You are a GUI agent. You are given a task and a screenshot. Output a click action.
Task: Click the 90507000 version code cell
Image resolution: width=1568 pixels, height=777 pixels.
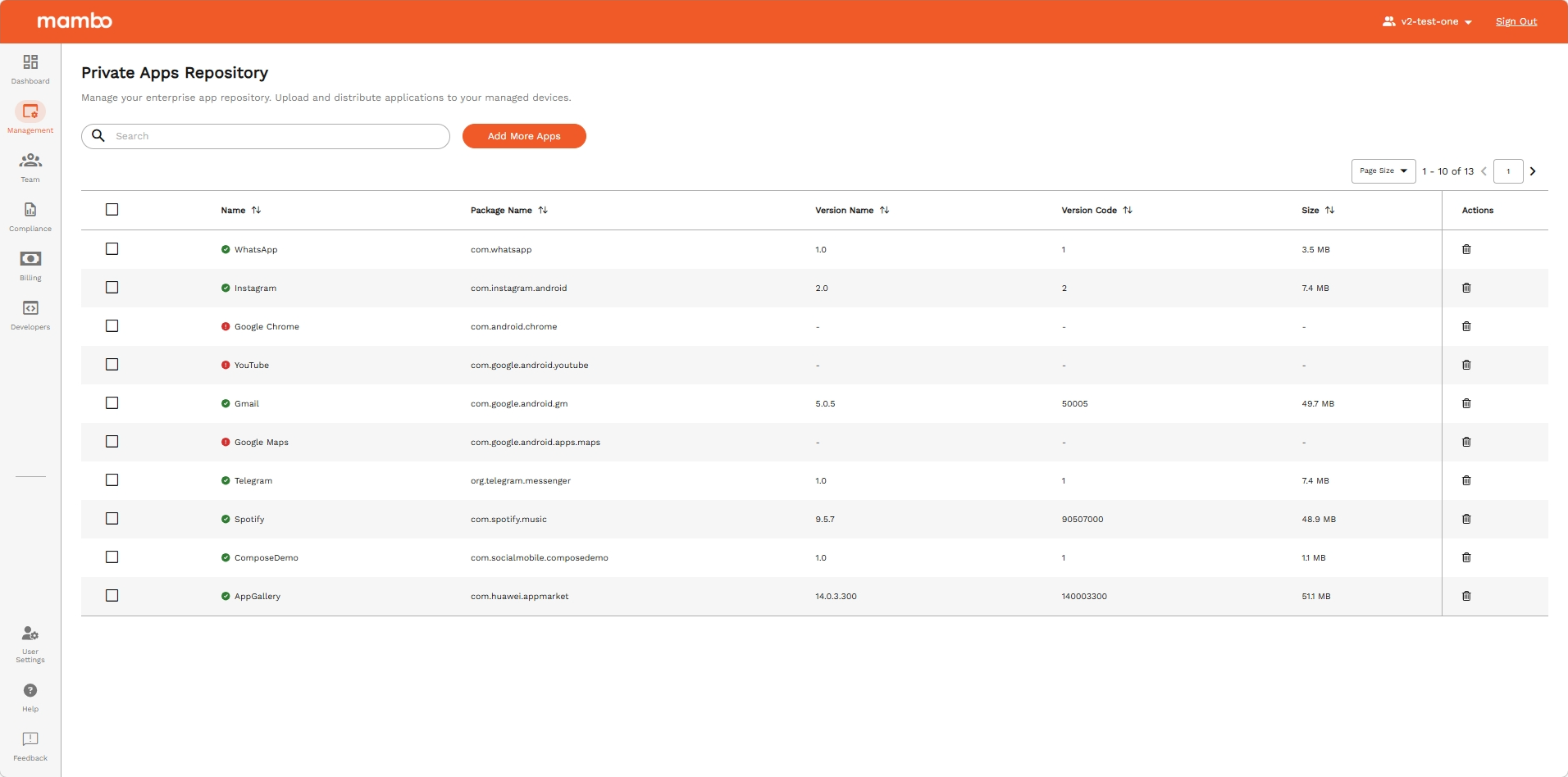(x=1083, y=520)
